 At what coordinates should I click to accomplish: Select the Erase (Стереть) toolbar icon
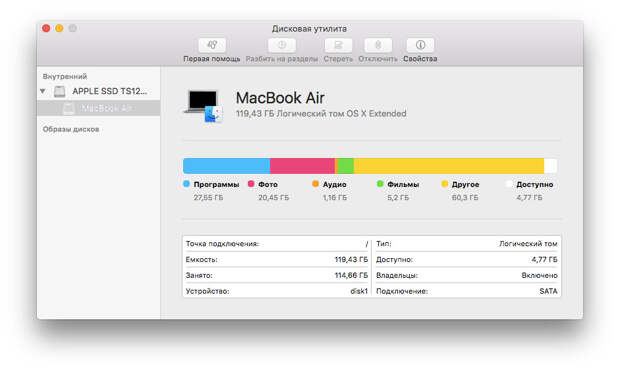pos(338,45)
